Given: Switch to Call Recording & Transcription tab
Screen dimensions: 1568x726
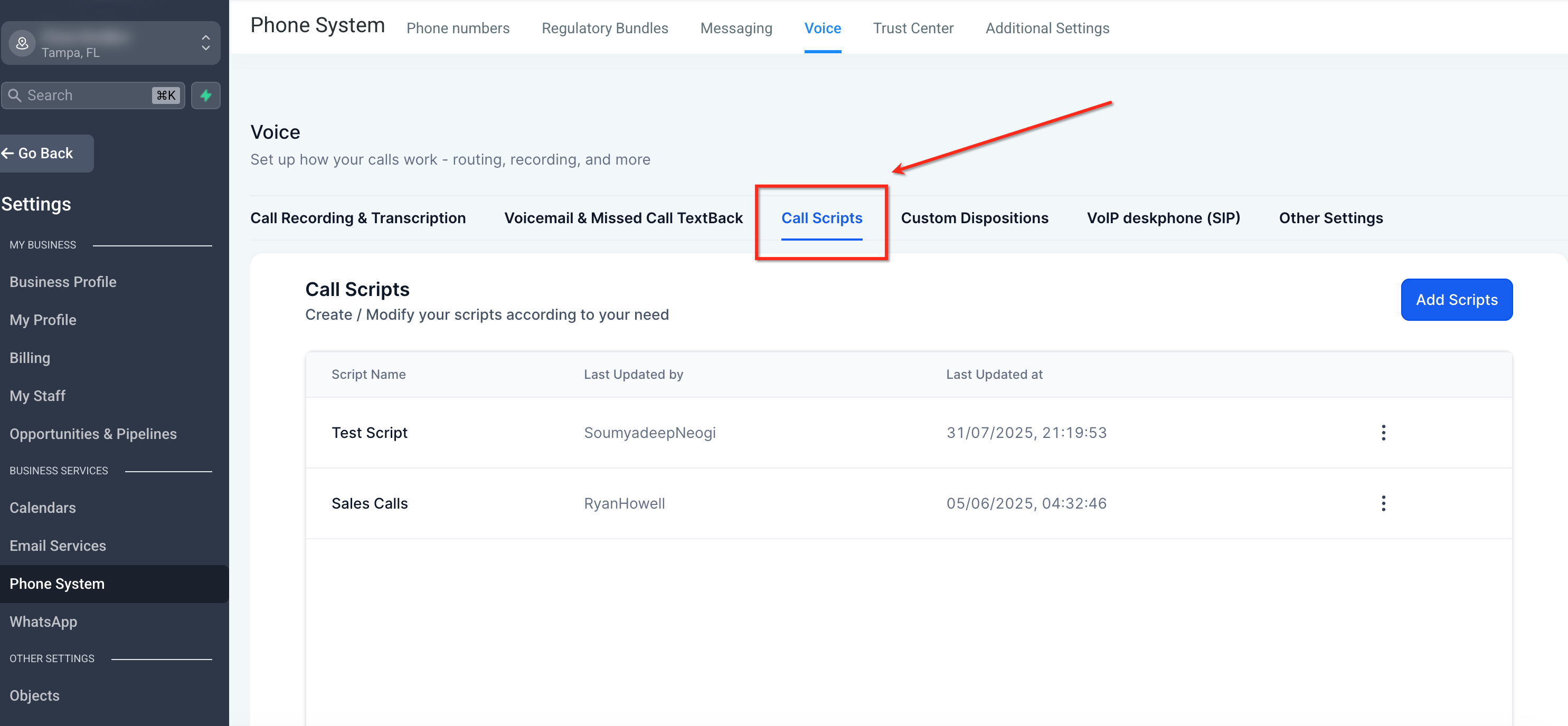Looking at the screenshot, I should point(358,218).
